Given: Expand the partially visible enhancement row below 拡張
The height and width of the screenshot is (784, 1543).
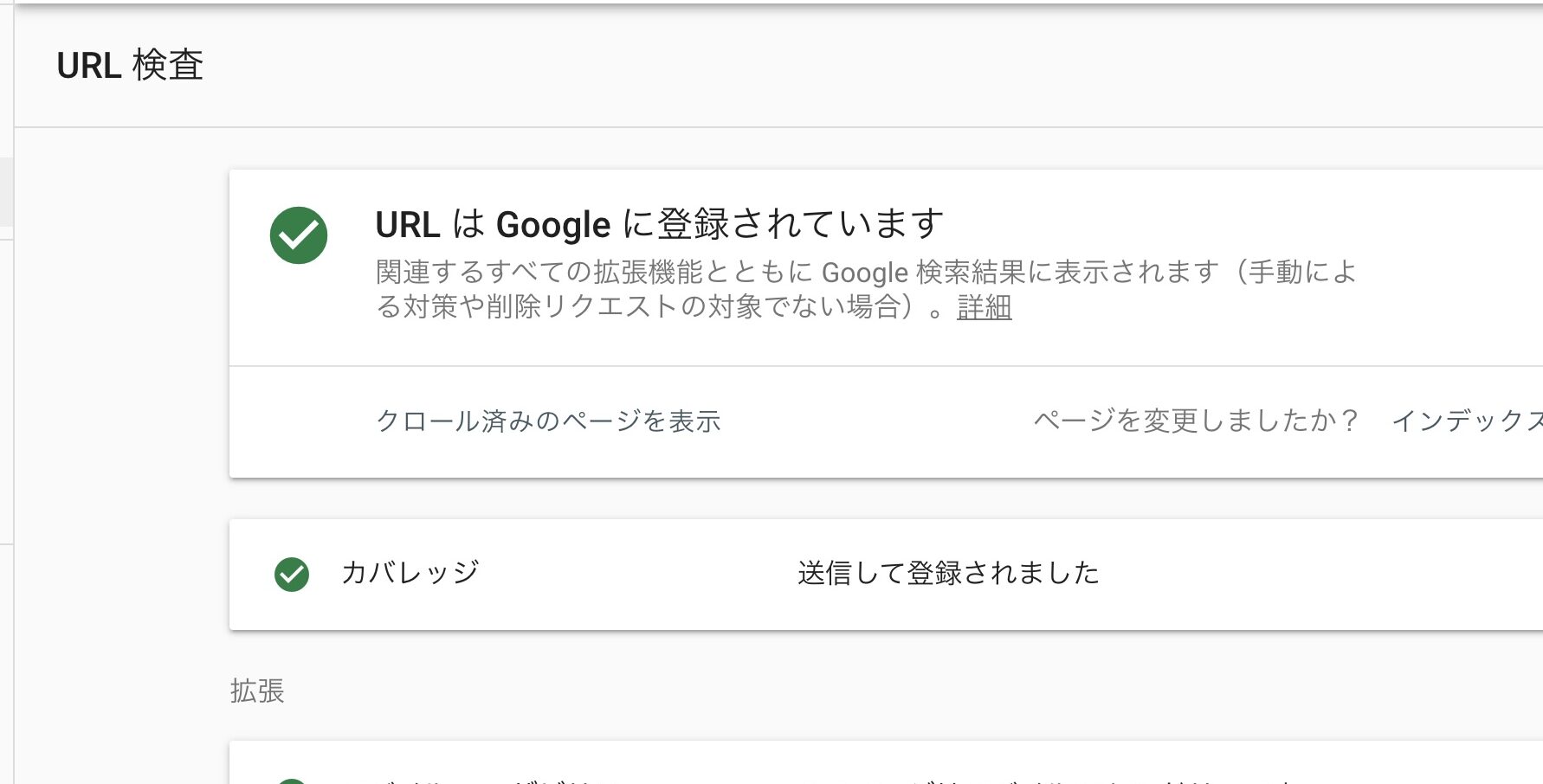Looking at the screenshot, I should tap(886, 762).
